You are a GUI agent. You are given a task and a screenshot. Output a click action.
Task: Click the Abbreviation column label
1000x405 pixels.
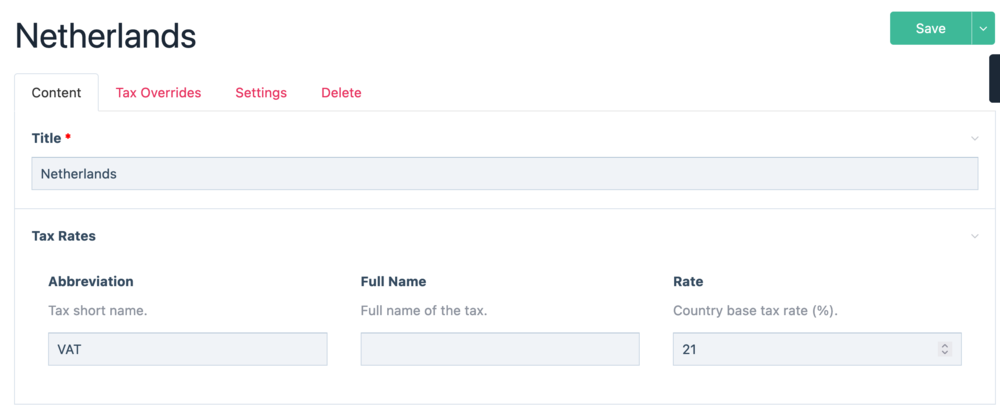point(91,282)
